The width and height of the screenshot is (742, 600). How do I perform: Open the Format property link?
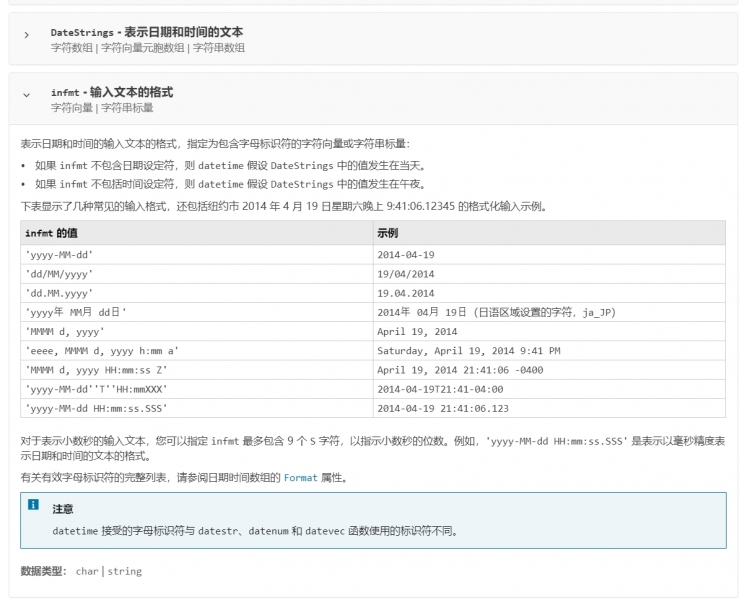[300, 477]
